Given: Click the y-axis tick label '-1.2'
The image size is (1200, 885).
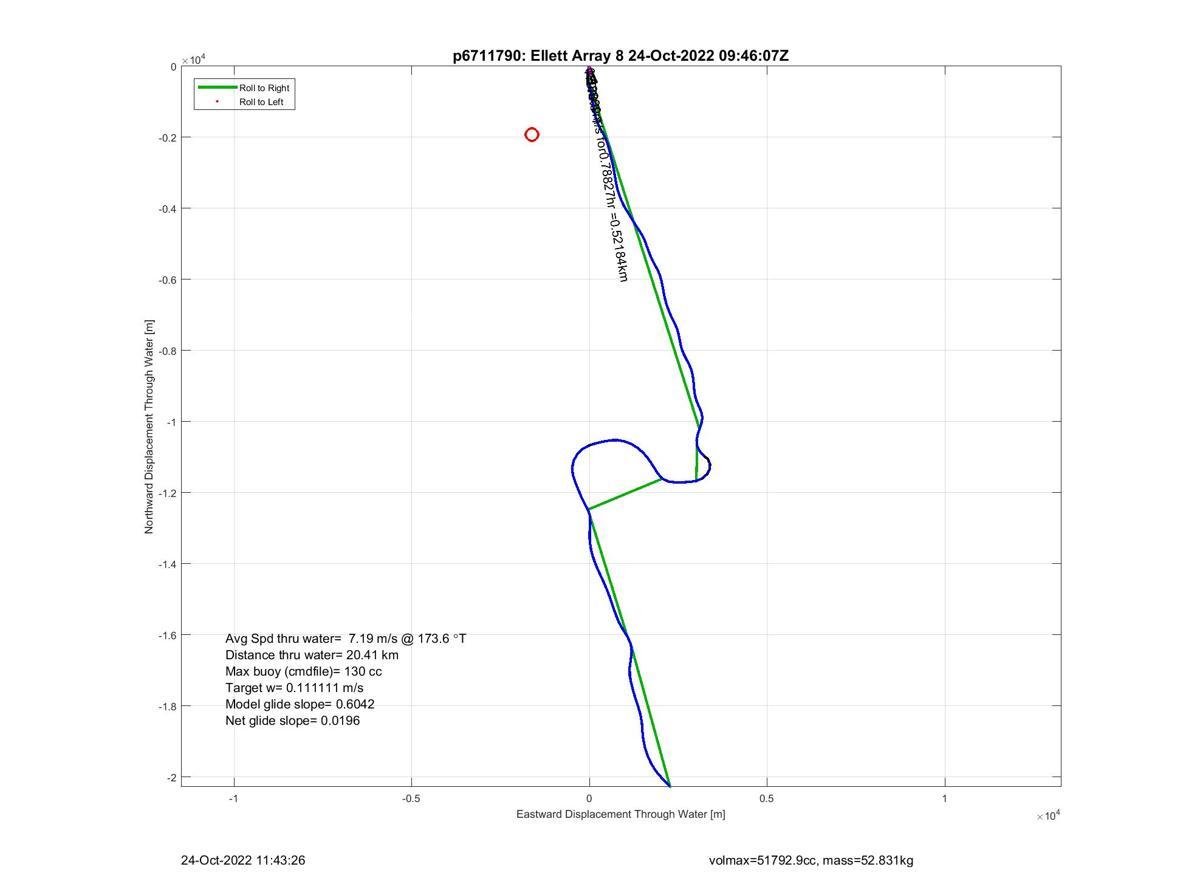Looking at the screenshot, I should pos(167,493).
